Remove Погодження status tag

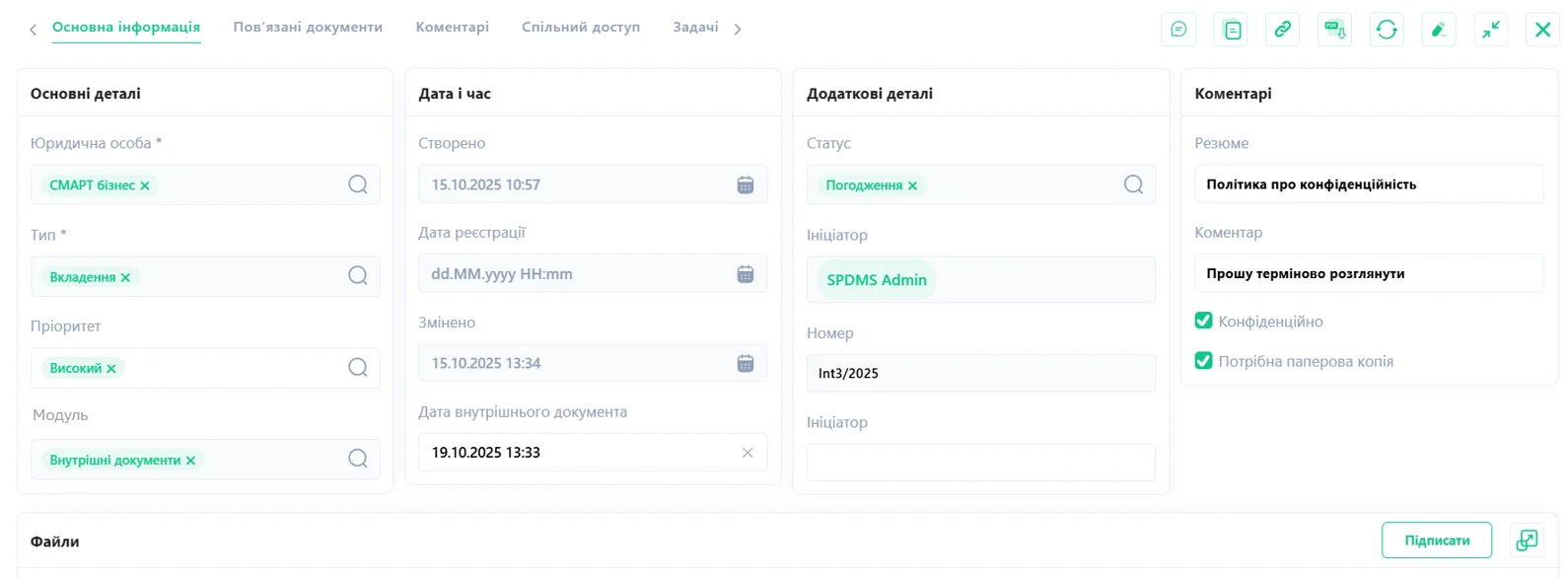912,185
